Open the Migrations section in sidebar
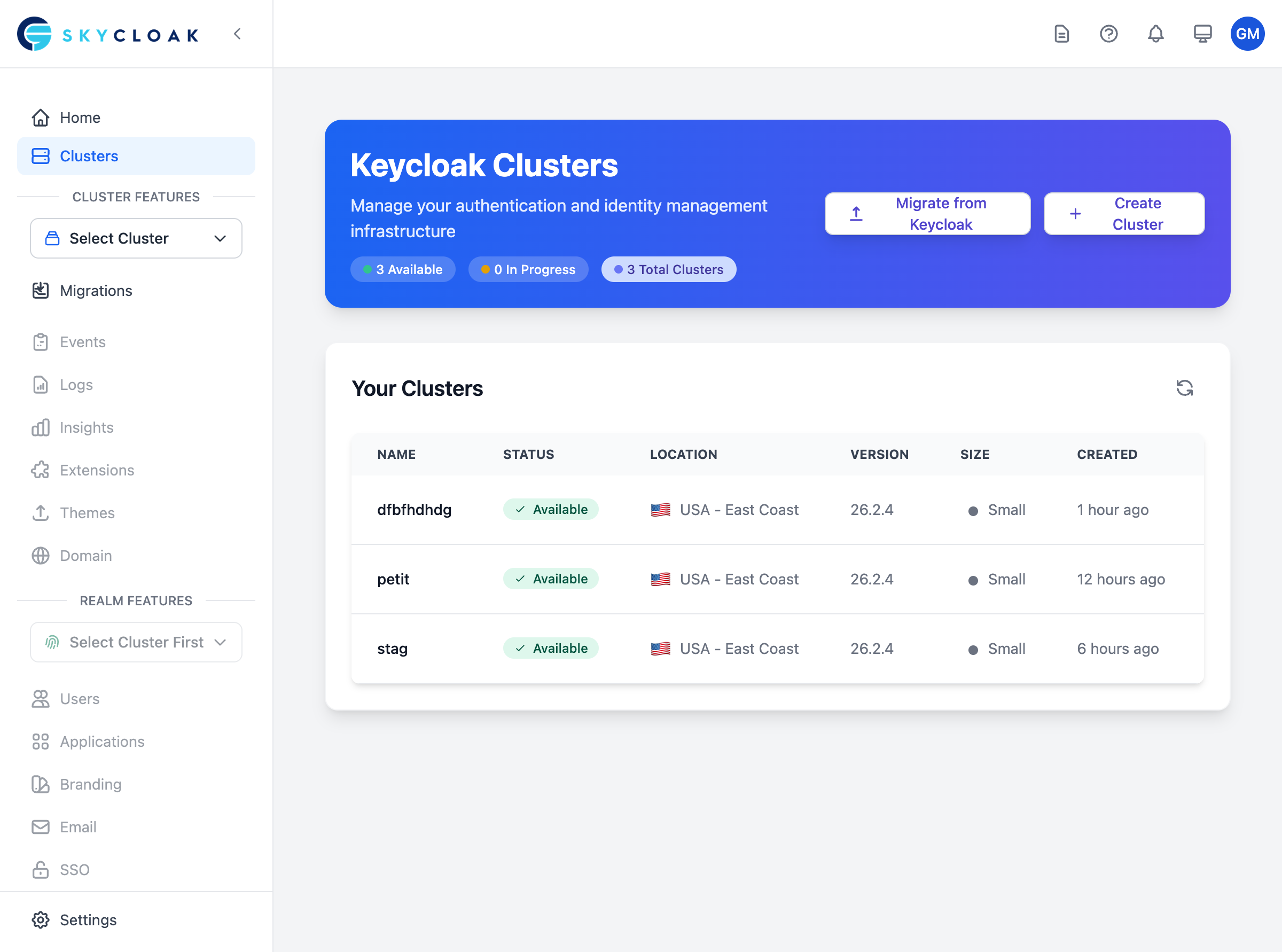 point(96,291)
